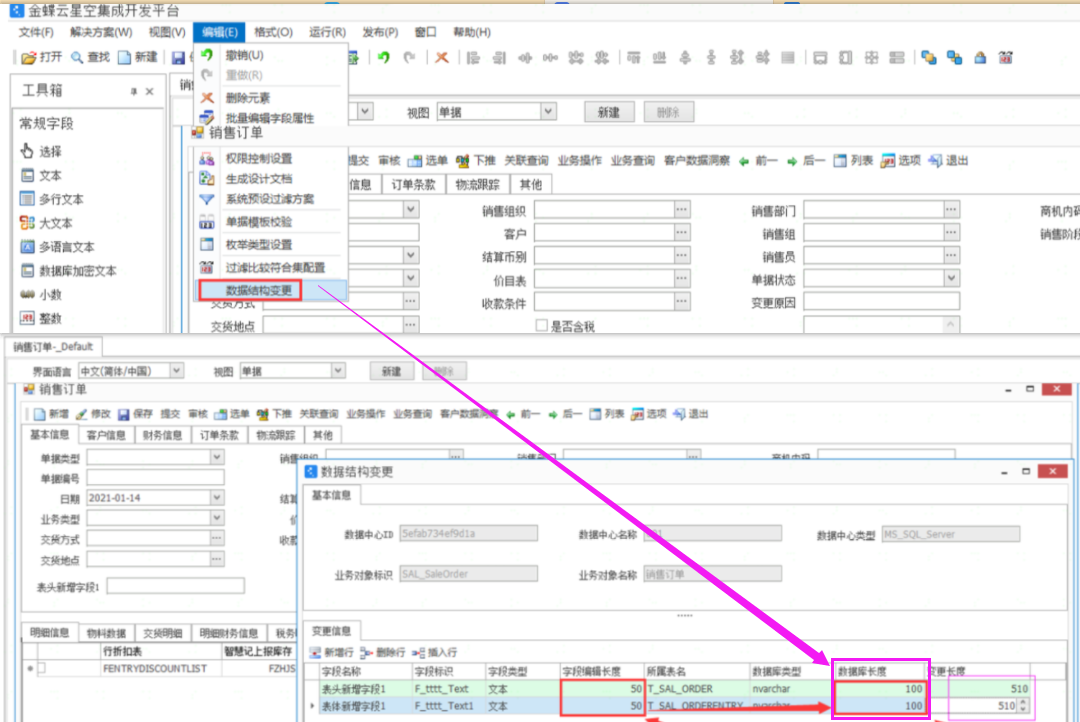This screenshot has height=722, width=1080.
Task: Select the 选择 pointer tool in the toolbox
Action: (41, 151)
